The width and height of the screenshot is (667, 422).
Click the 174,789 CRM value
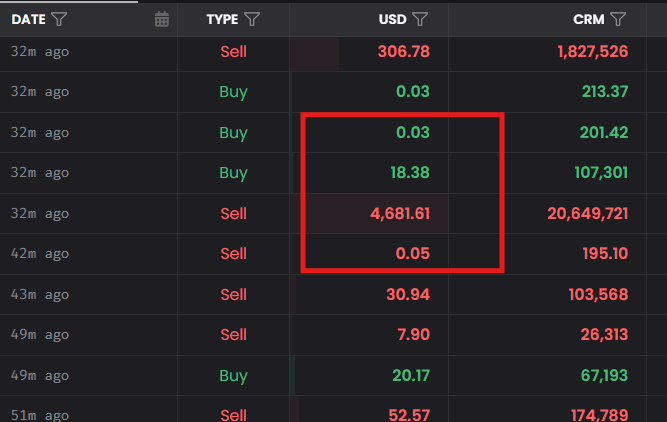click(x=599, y=415)
